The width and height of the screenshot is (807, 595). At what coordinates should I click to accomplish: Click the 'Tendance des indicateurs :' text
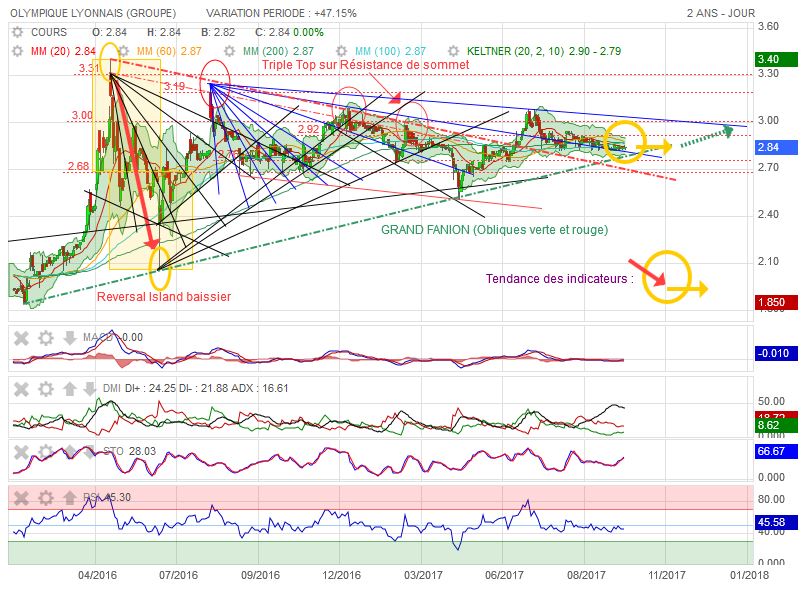point(560,279)
